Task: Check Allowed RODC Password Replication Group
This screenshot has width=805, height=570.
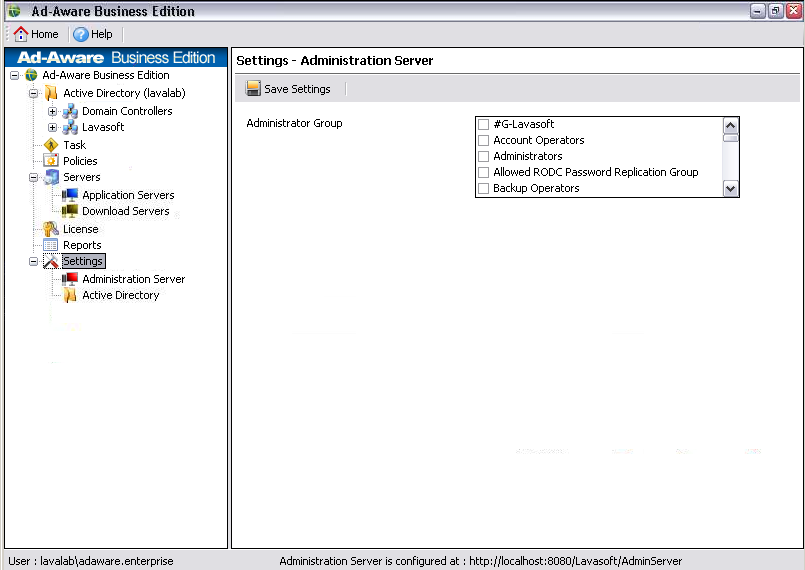Action: (x=483, y=172)
